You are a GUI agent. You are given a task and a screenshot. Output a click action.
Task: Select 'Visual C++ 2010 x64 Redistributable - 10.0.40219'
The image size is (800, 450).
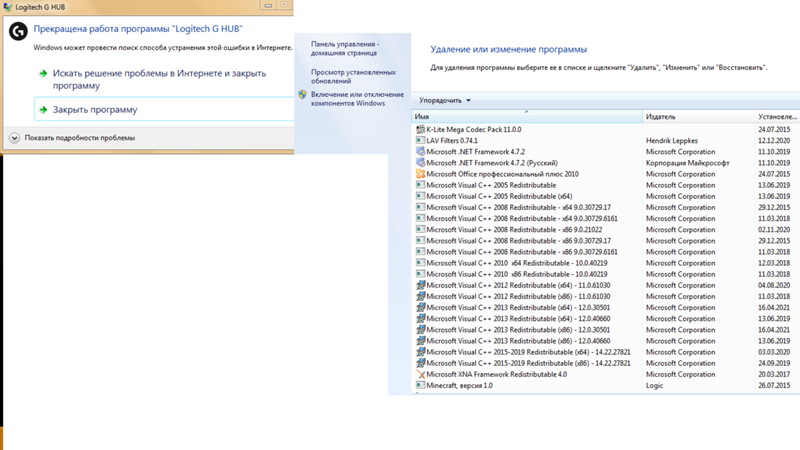point(606,263)
